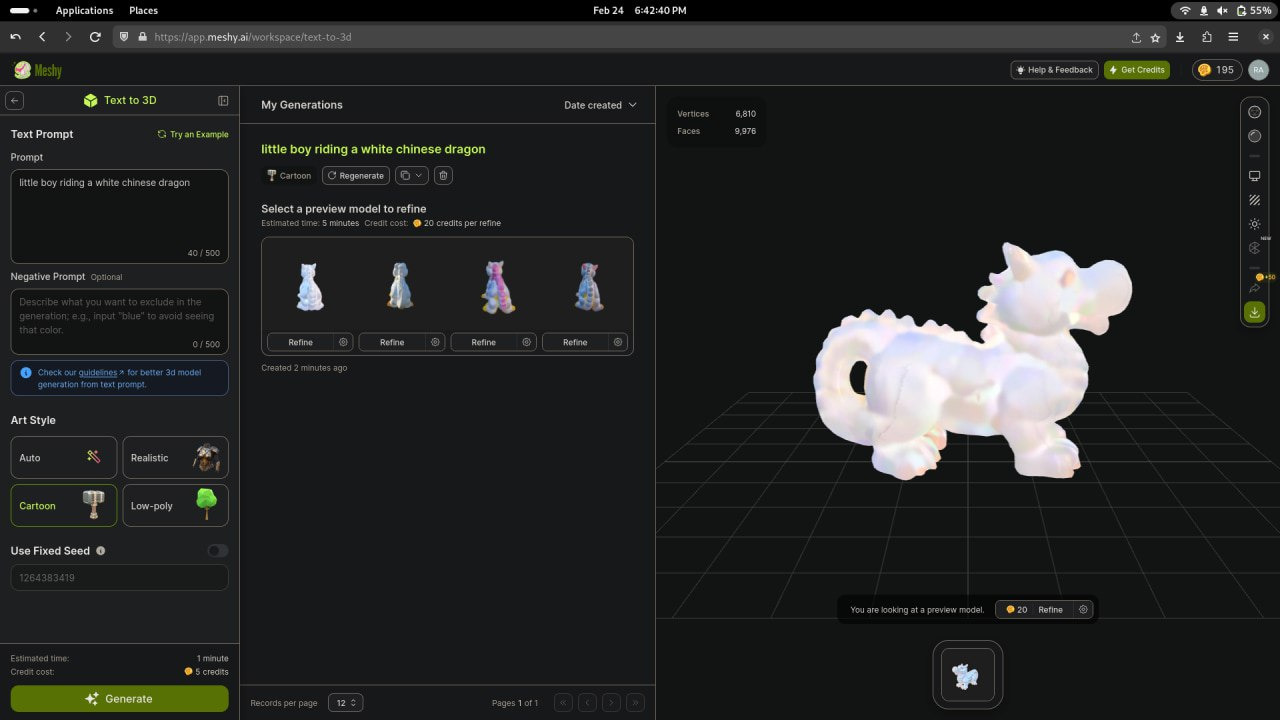This screenshot has width=1280, height=720.
Task: Open the guidelines link
Action: [x=98, y=372]
